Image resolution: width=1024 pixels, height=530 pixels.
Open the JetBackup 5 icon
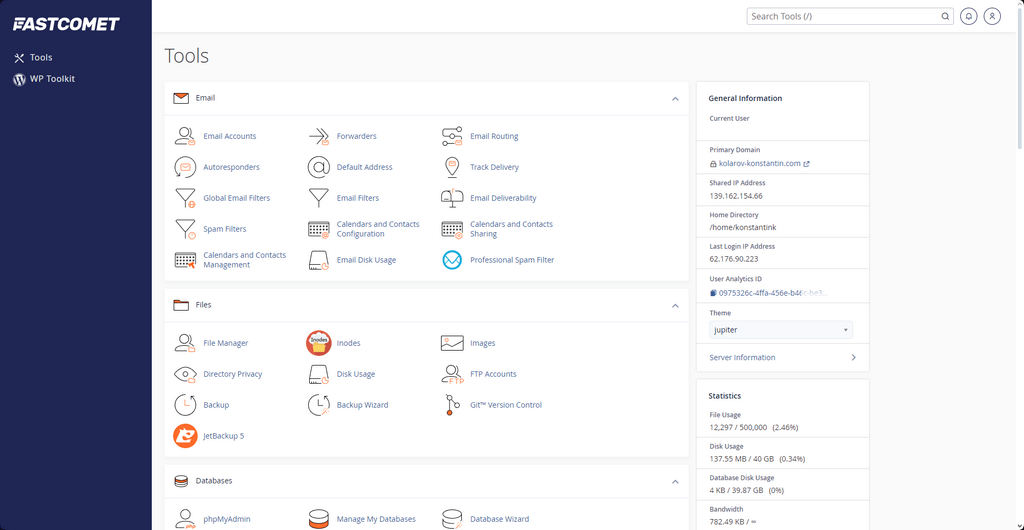(185, 436)
